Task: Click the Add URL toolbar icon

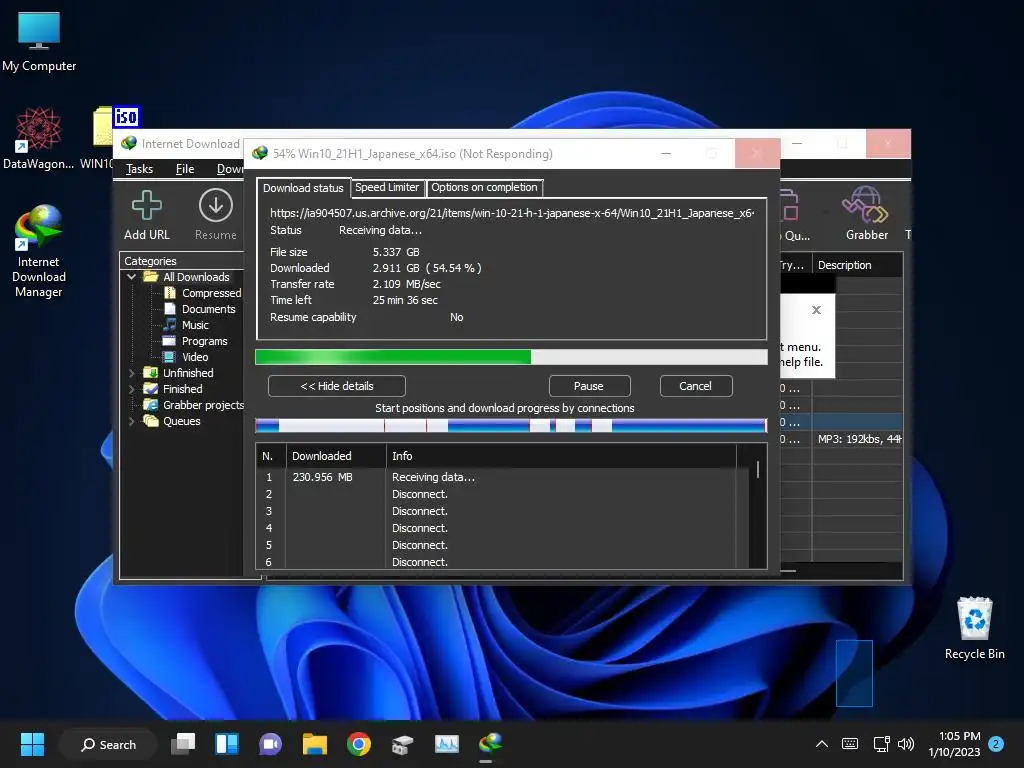Action: click(x=147, y=216)
